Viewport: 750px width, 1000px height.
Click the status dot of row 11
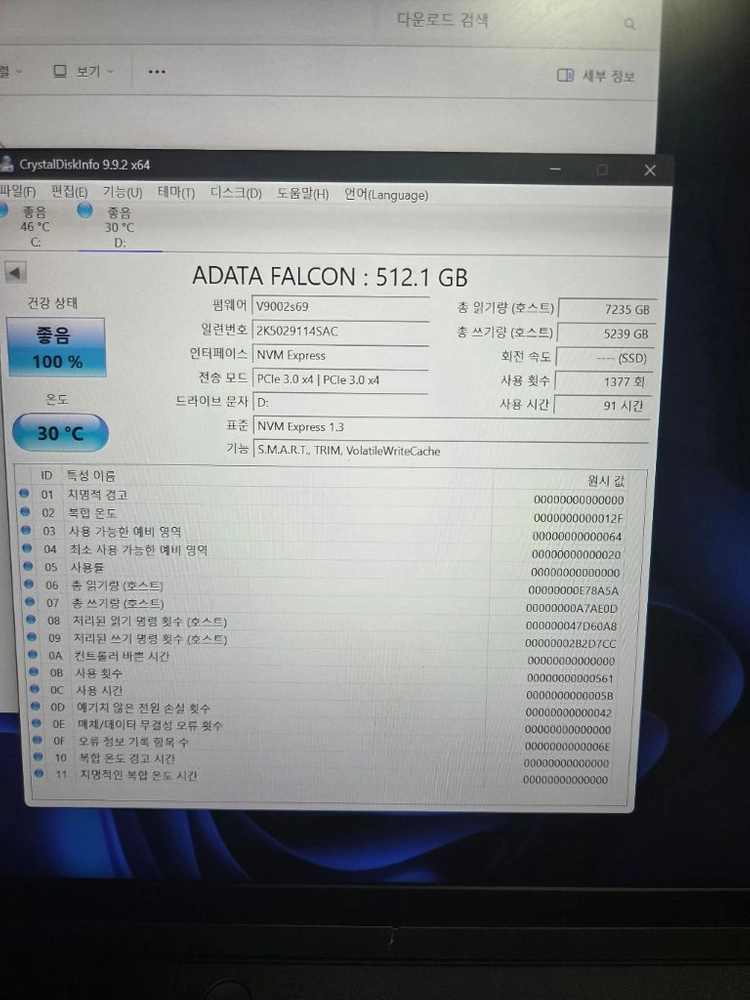tap(40, 774)
